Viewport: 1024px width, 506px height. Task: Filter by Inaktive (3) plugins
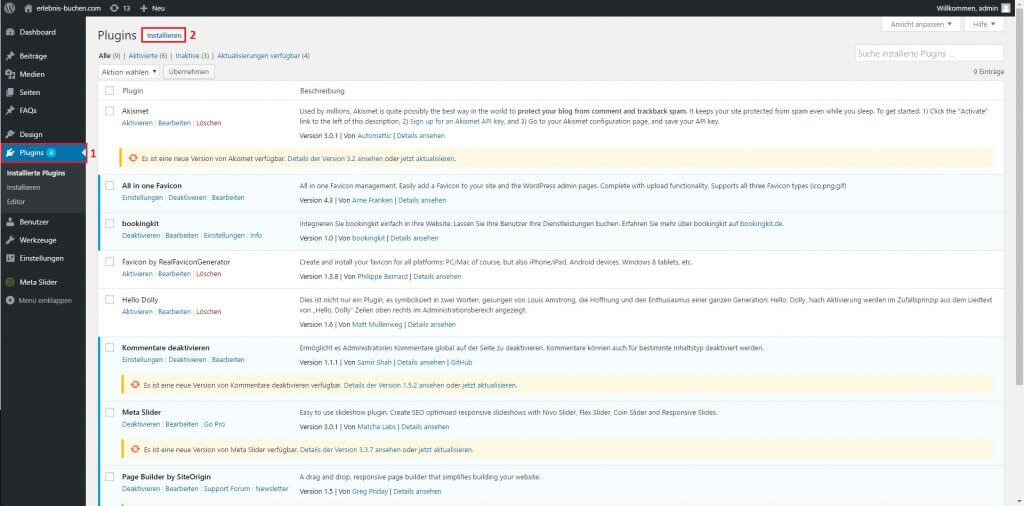[192, 55]
